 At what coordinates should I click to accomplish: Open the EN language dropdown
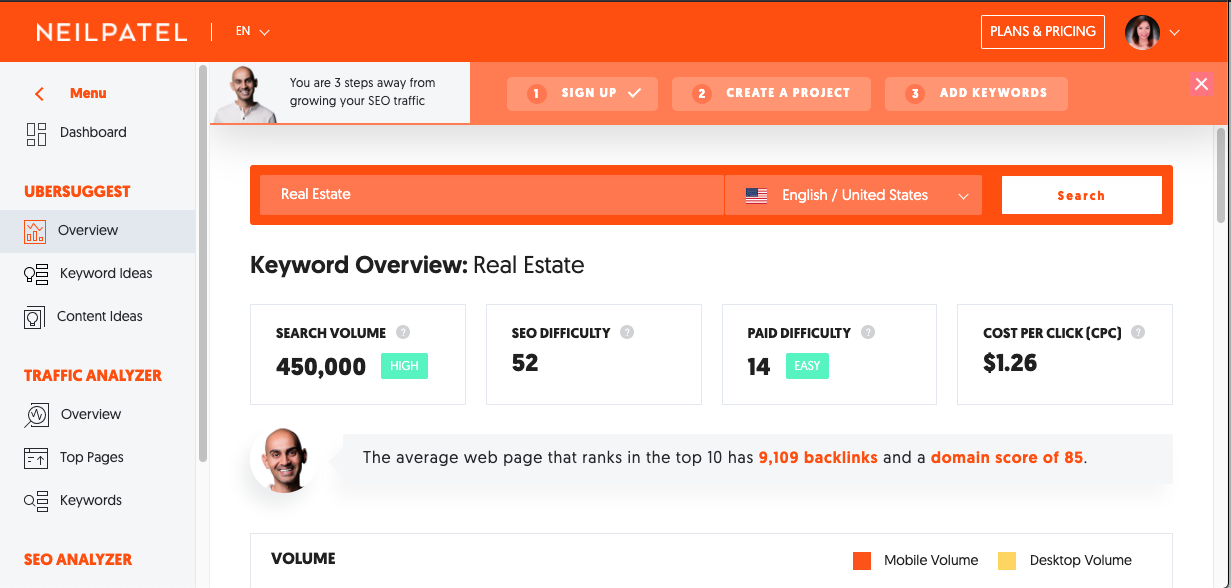coord(253,32)
